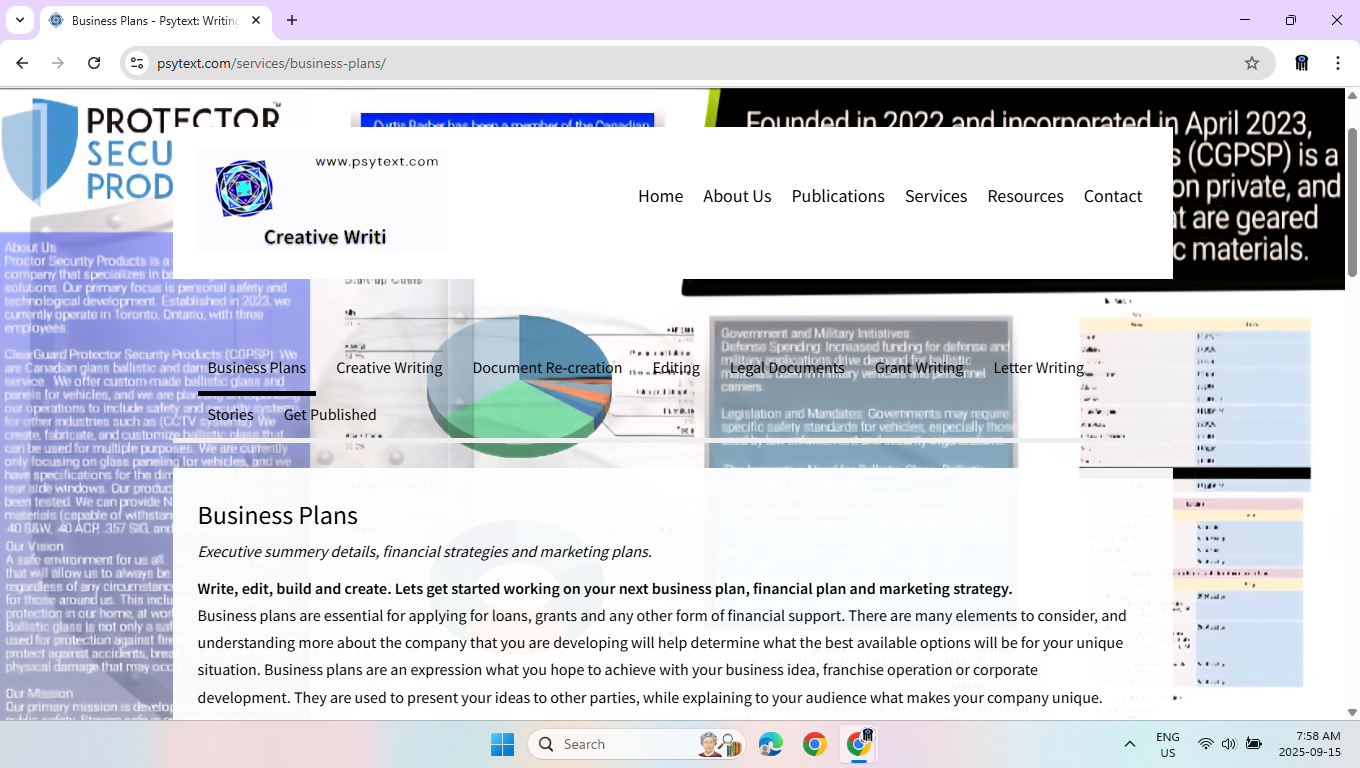Open the Contact menu item
The image size is (1360, 768).
(x=1113, y=196)
